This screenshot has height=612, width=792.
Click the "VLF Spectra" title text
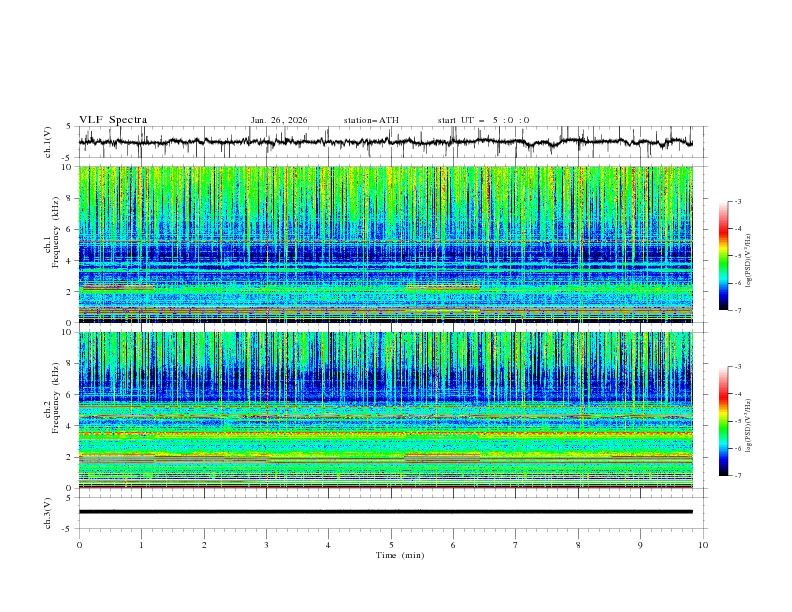click(113, 120)
